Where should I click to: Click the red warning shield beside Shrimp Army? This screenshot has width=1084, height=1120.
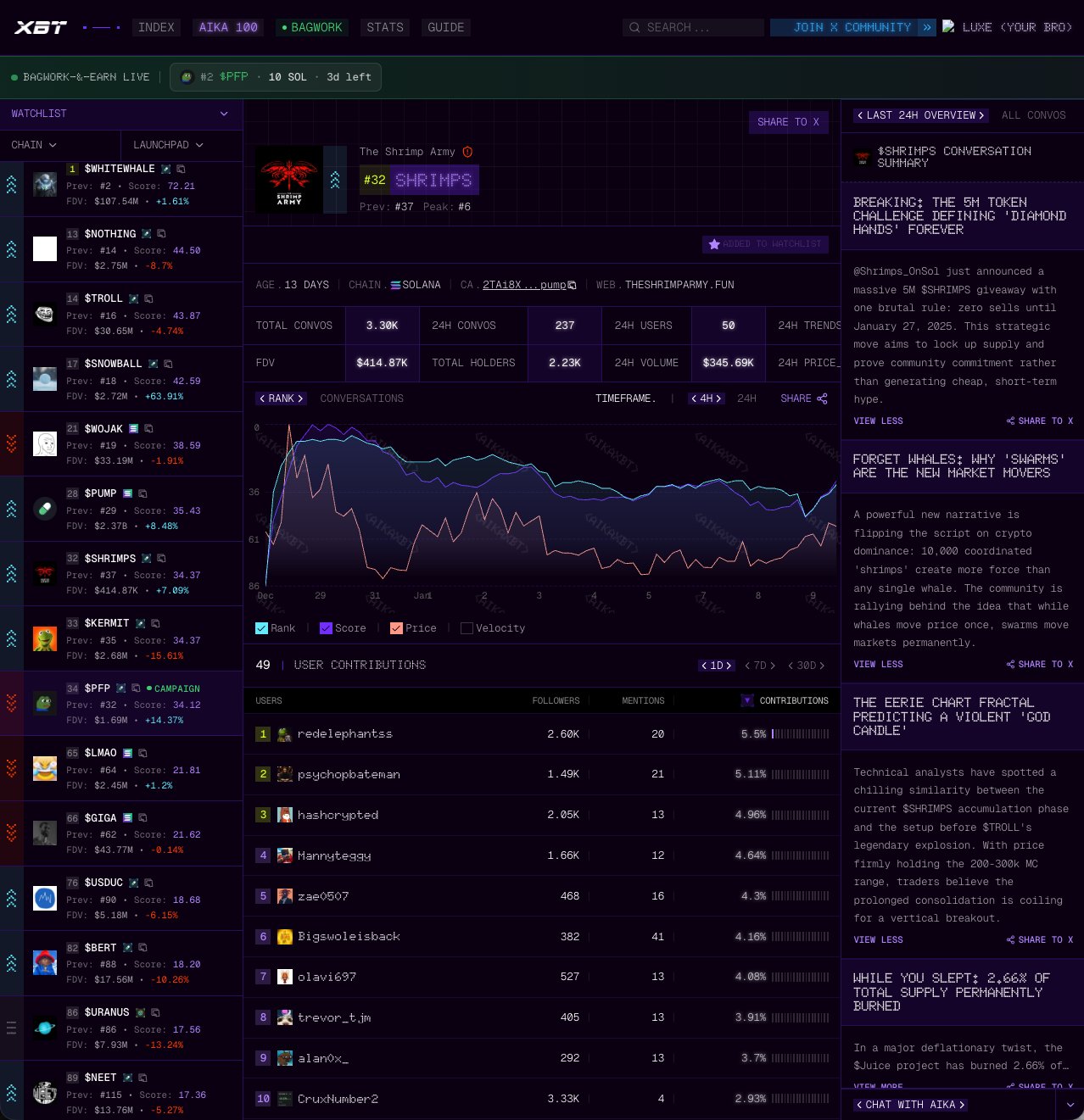(467, 152)
